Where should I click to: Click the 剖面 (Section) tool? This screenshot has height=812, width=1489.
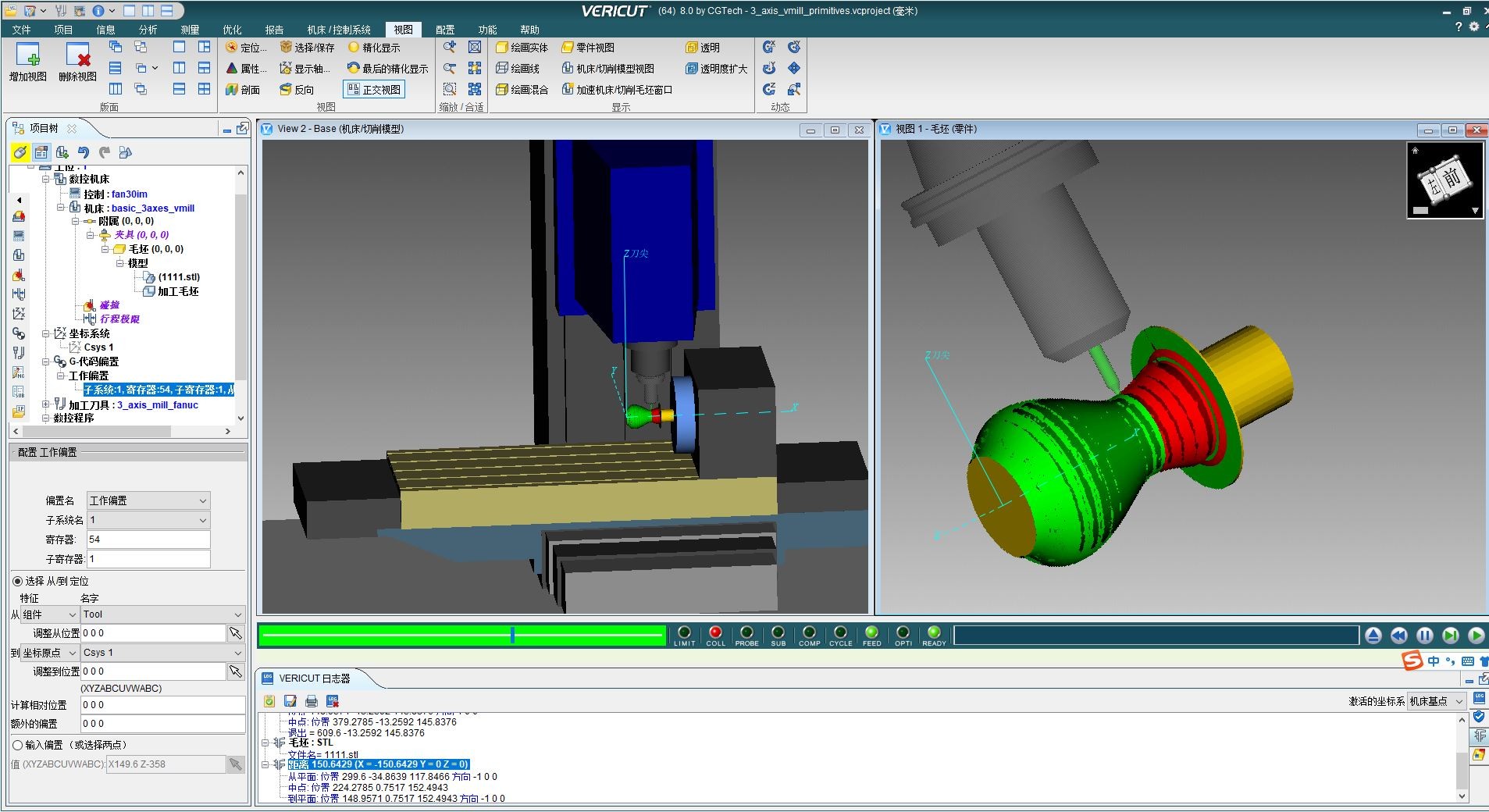coord(243,90)
